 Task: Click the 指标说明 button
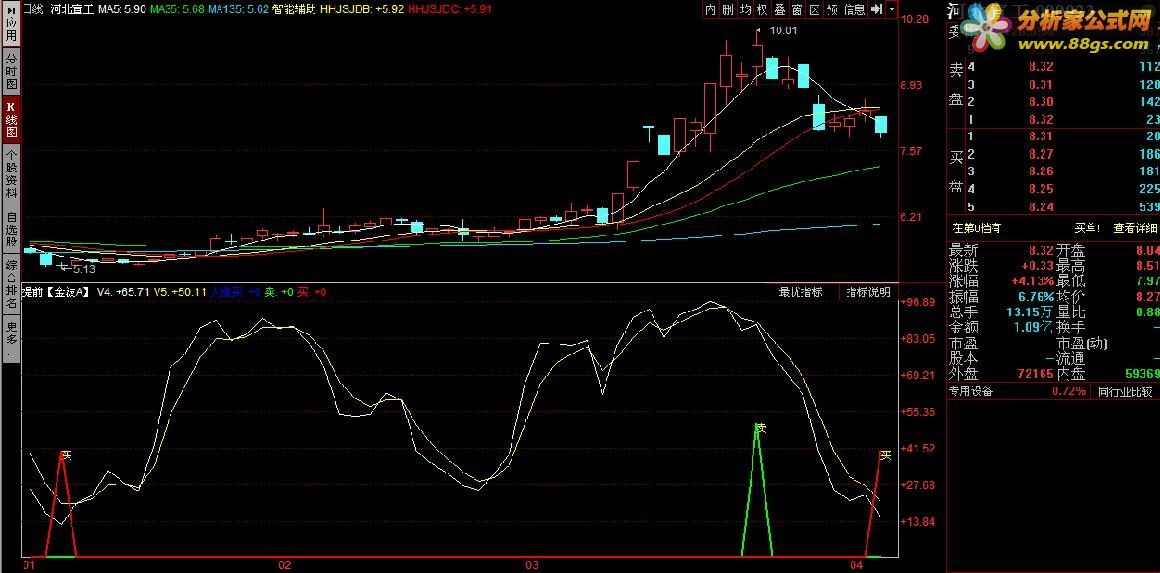pos(869,292)
